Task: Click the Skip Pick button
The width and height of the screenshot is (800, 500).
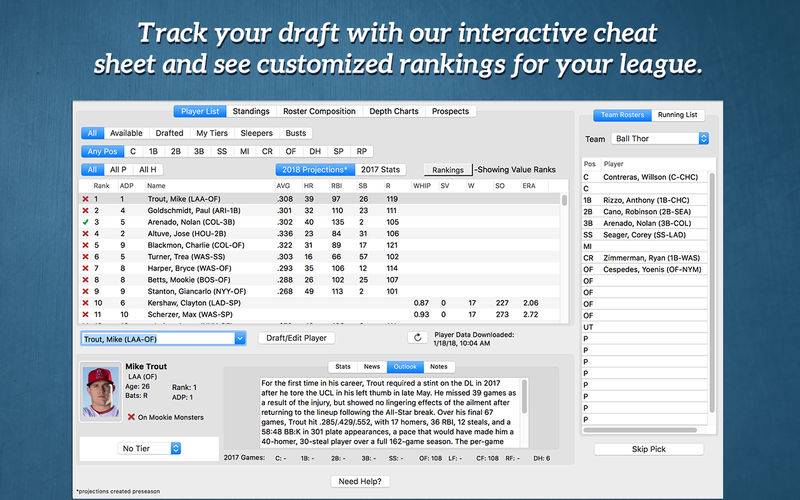Action: coord(648,449)
